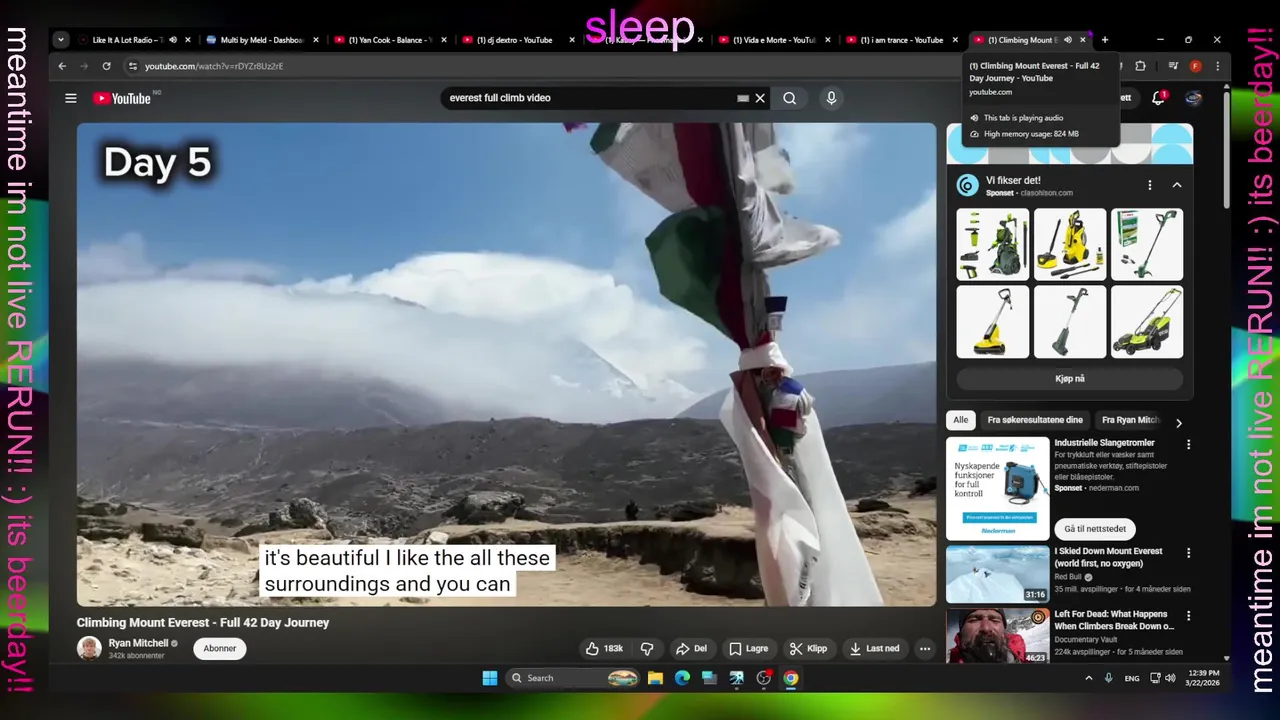Viewport: 1280px width, 720px height.
Task: Like the video with 183k likes
Action: [x=604, y=648]
